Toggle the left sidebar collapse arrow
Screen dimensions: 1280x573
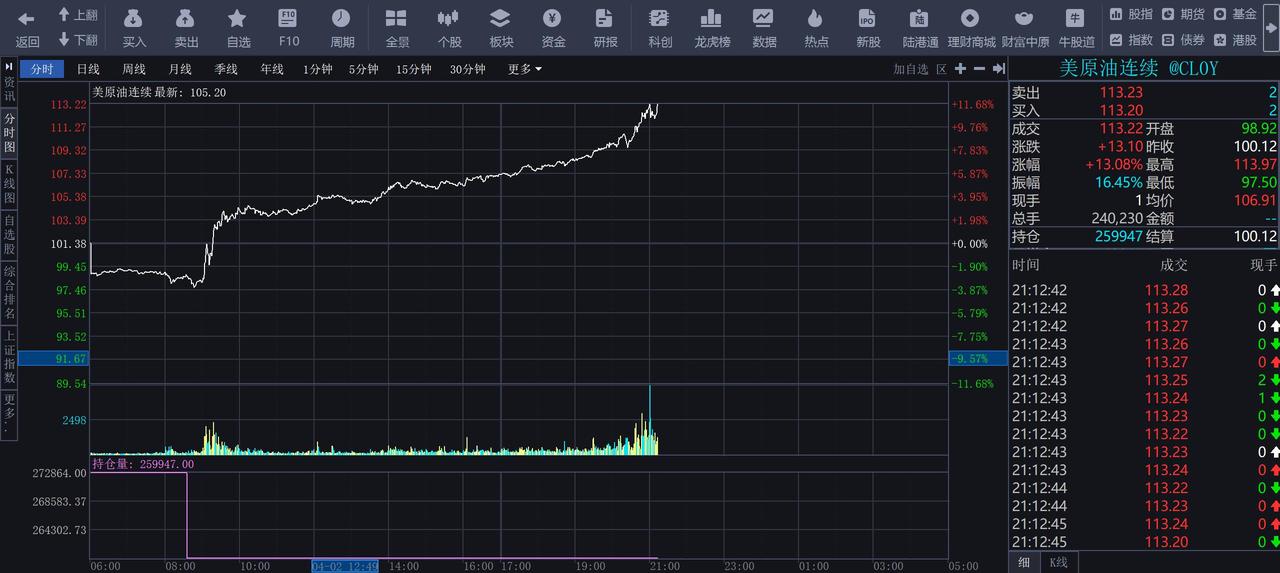[x=9, y=66]
